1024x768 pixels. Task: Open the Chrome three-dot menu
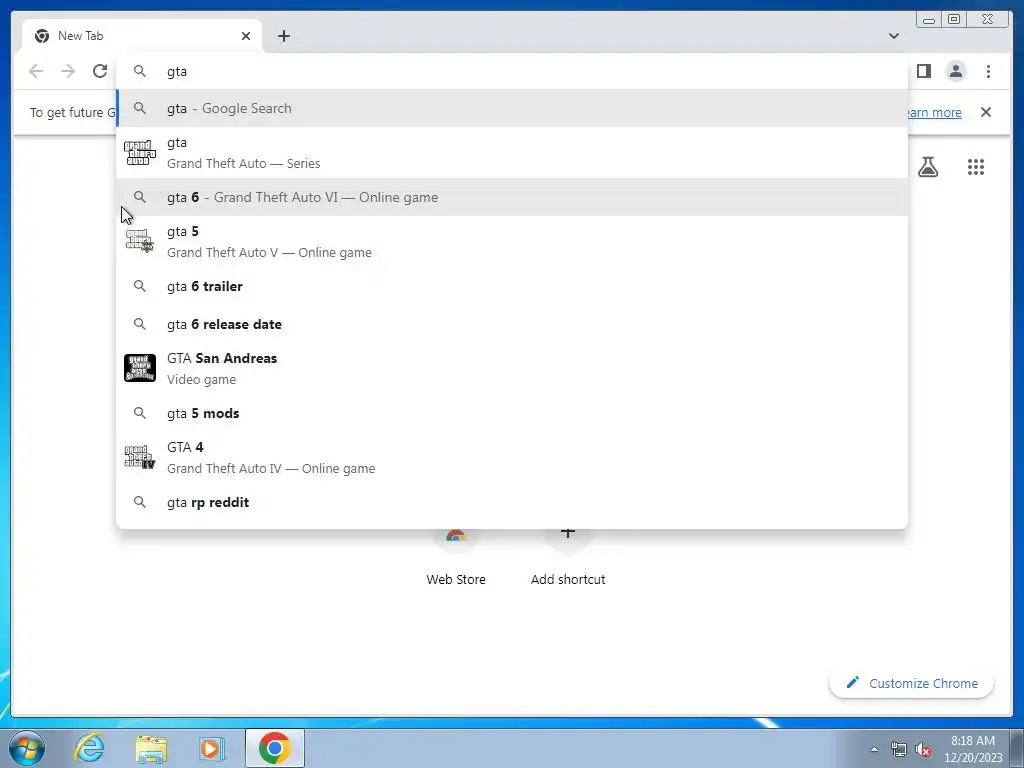coord(988,71)
